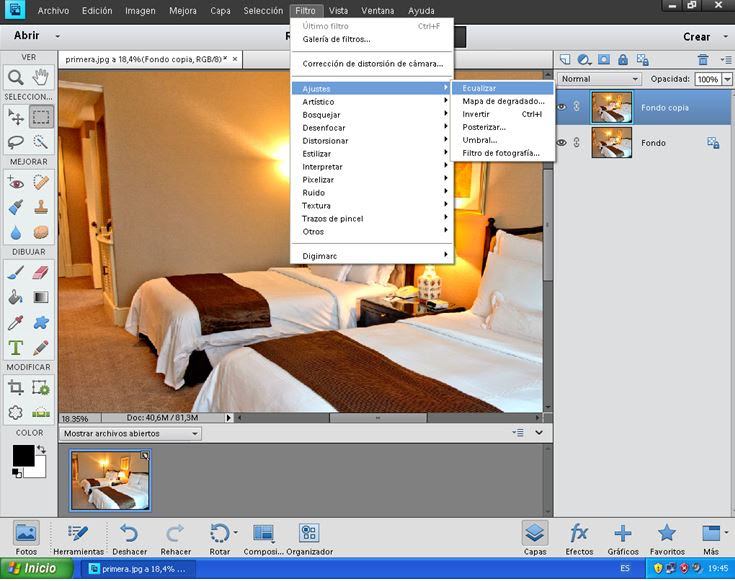Select the Sponge tool
The height and width of the screenshot is (581, 735).
(x=41, y=232)
